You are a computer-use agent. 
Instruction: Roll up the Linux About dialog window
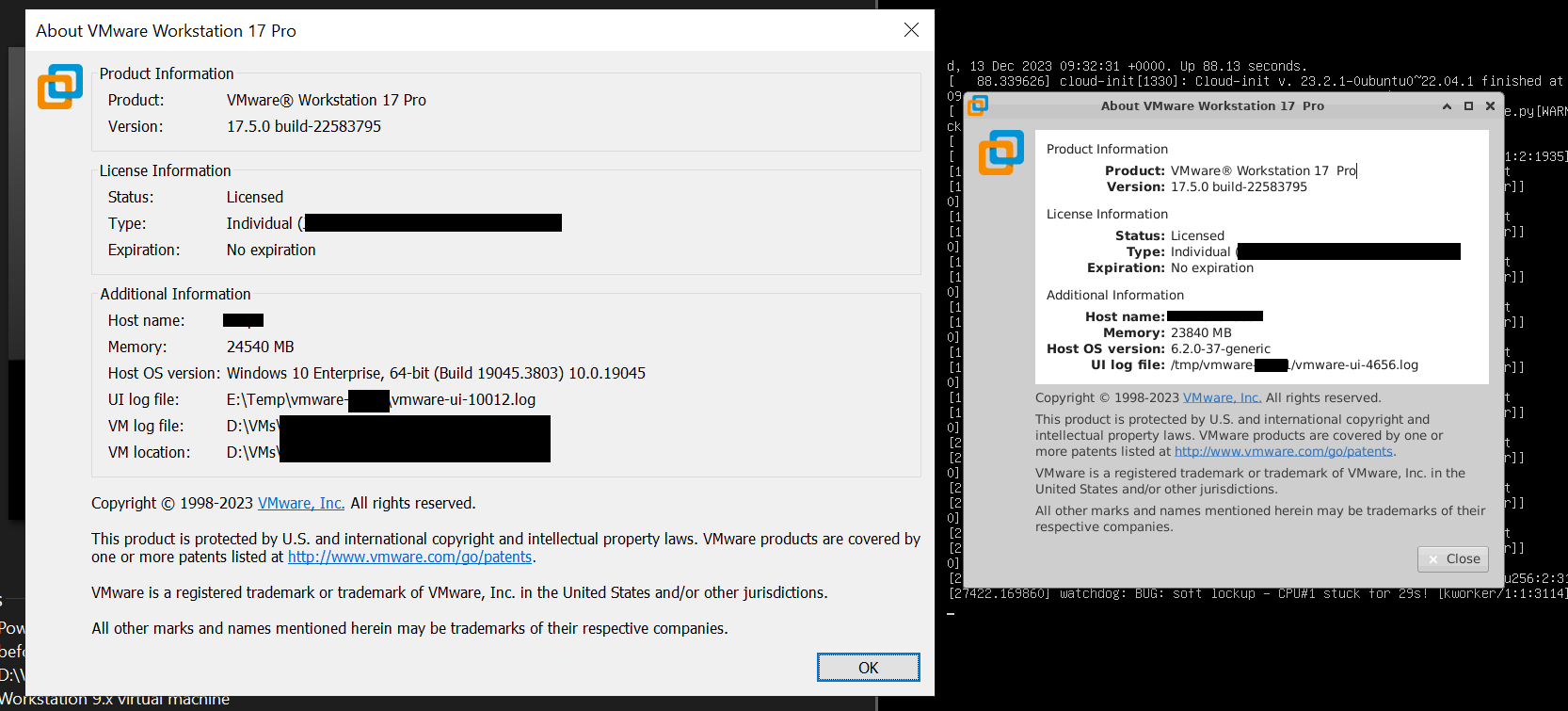[x=1447, y=106]
